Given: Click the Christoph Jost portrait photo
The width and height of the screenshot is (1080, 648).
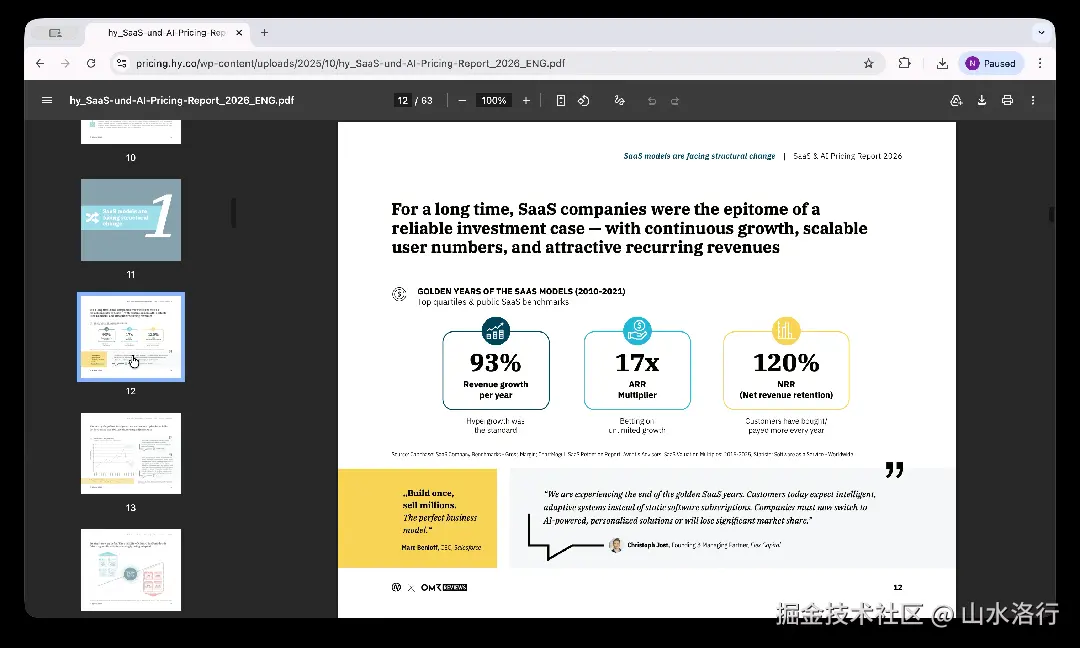Looking at the screenshot, I should [616, 545].
